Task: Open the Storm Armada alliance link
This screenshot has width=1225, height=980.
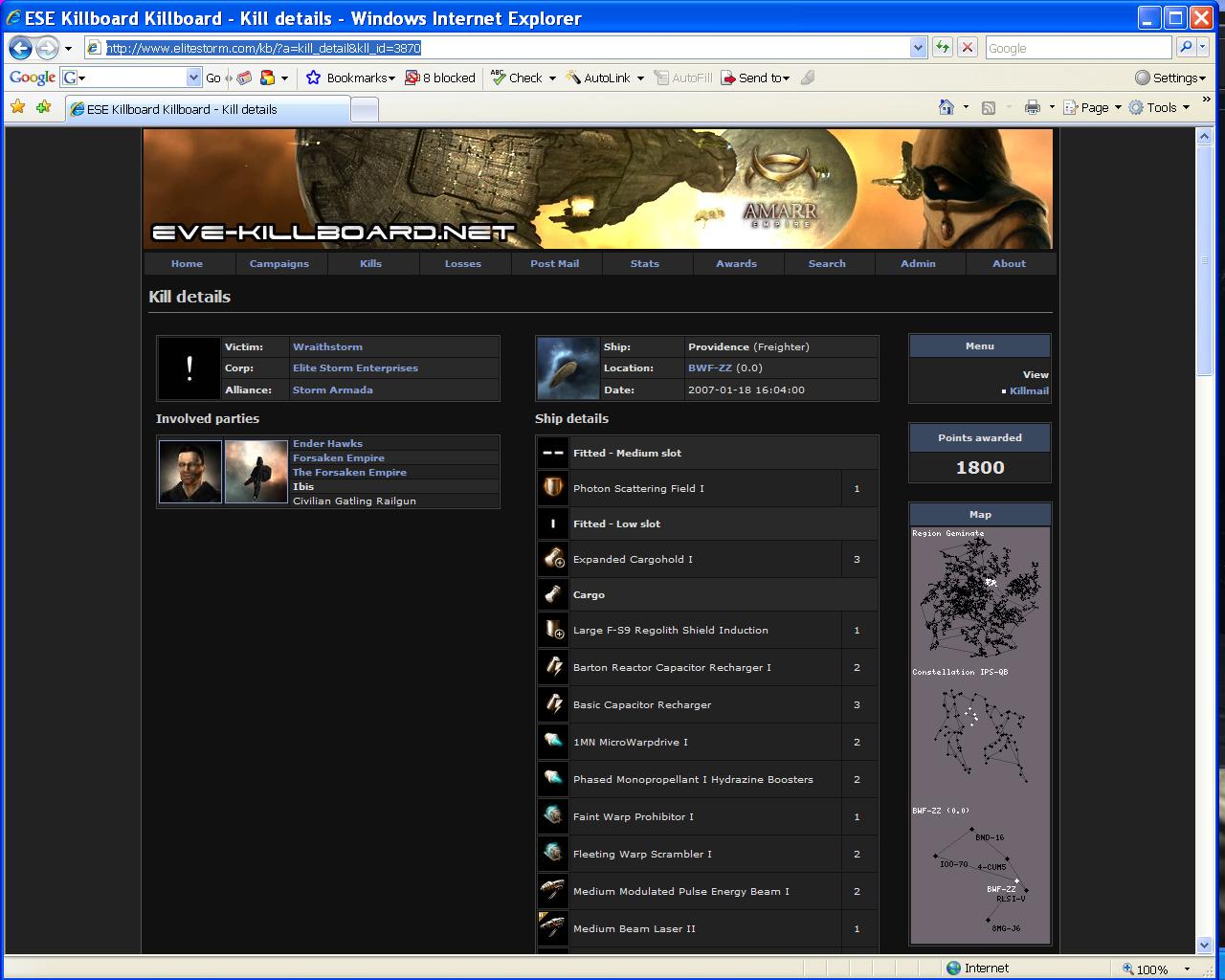Action: 333,390
